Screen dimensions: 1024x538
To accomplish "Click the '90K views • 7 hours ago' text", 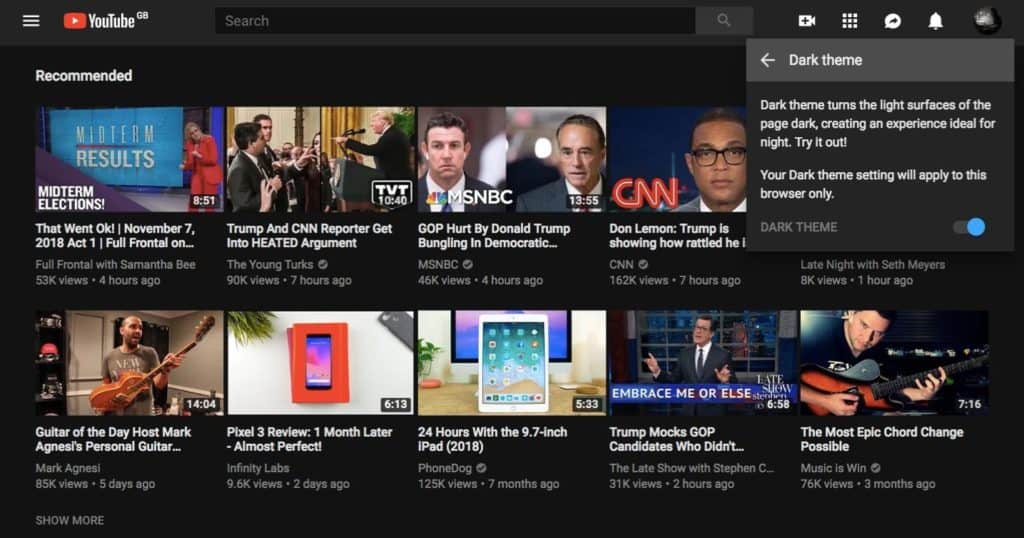I will tap(289, 280).
